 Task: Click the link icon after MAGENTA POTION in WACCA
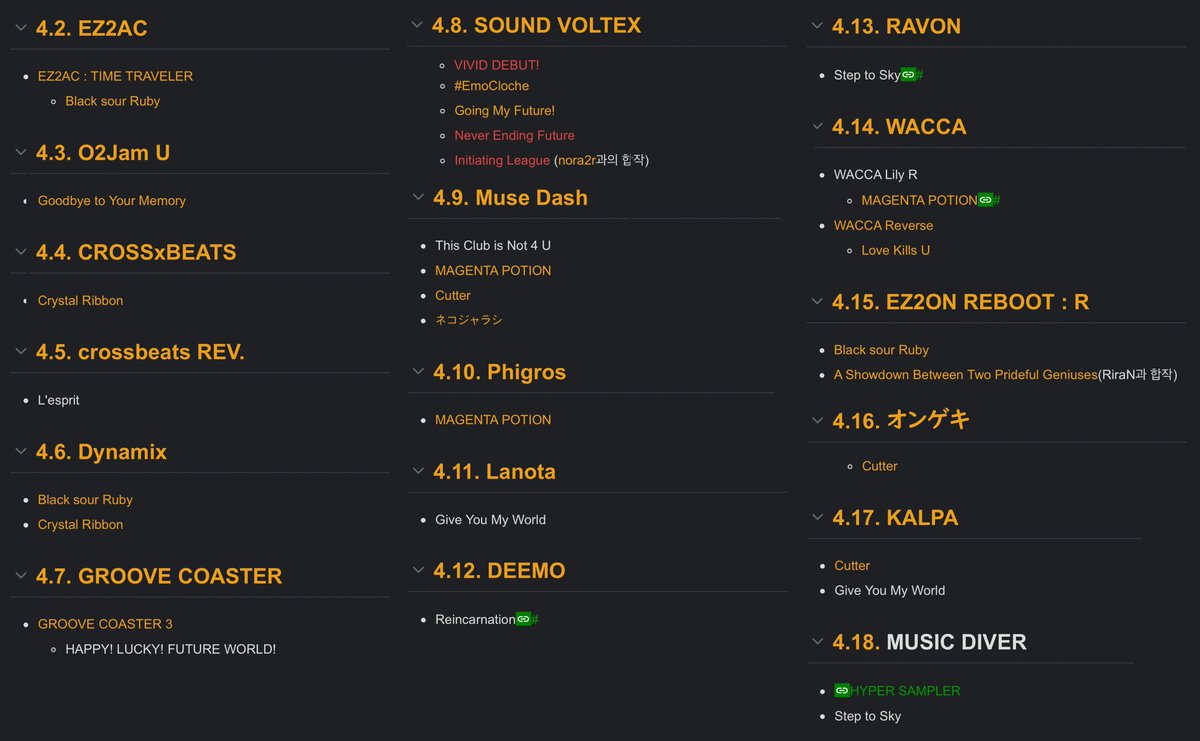click(985, 200)
